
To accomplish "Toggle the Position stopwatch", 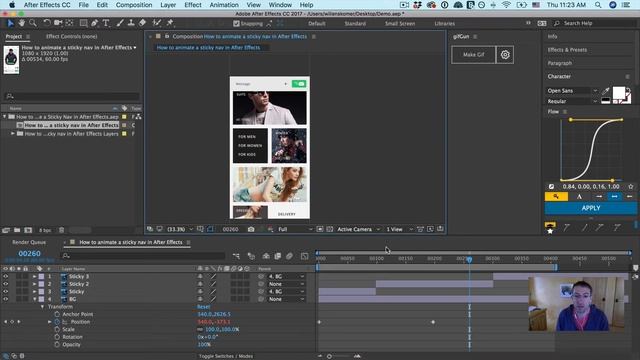I will (57, 322).
